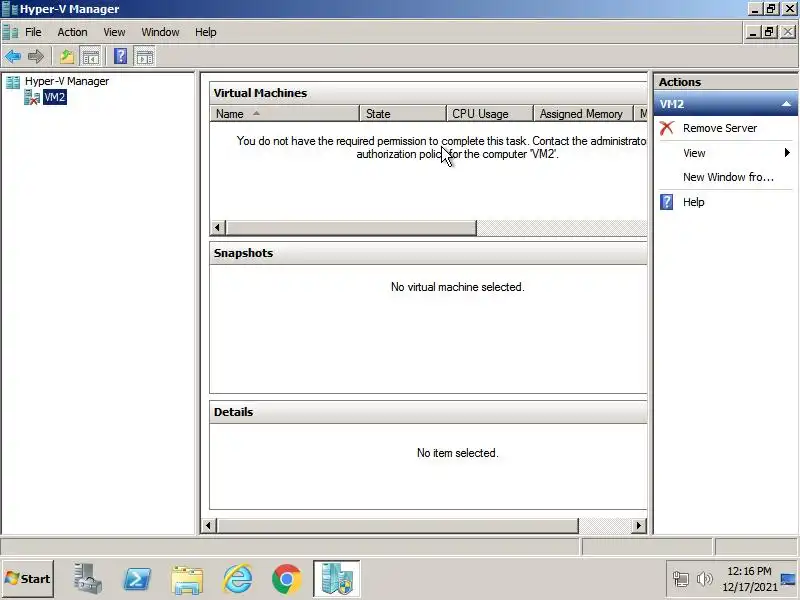Image resolution: width=800 pixels, height=600 pixels.
Task: Expand the View submenu in Actions pane
Action: point(694,153)
